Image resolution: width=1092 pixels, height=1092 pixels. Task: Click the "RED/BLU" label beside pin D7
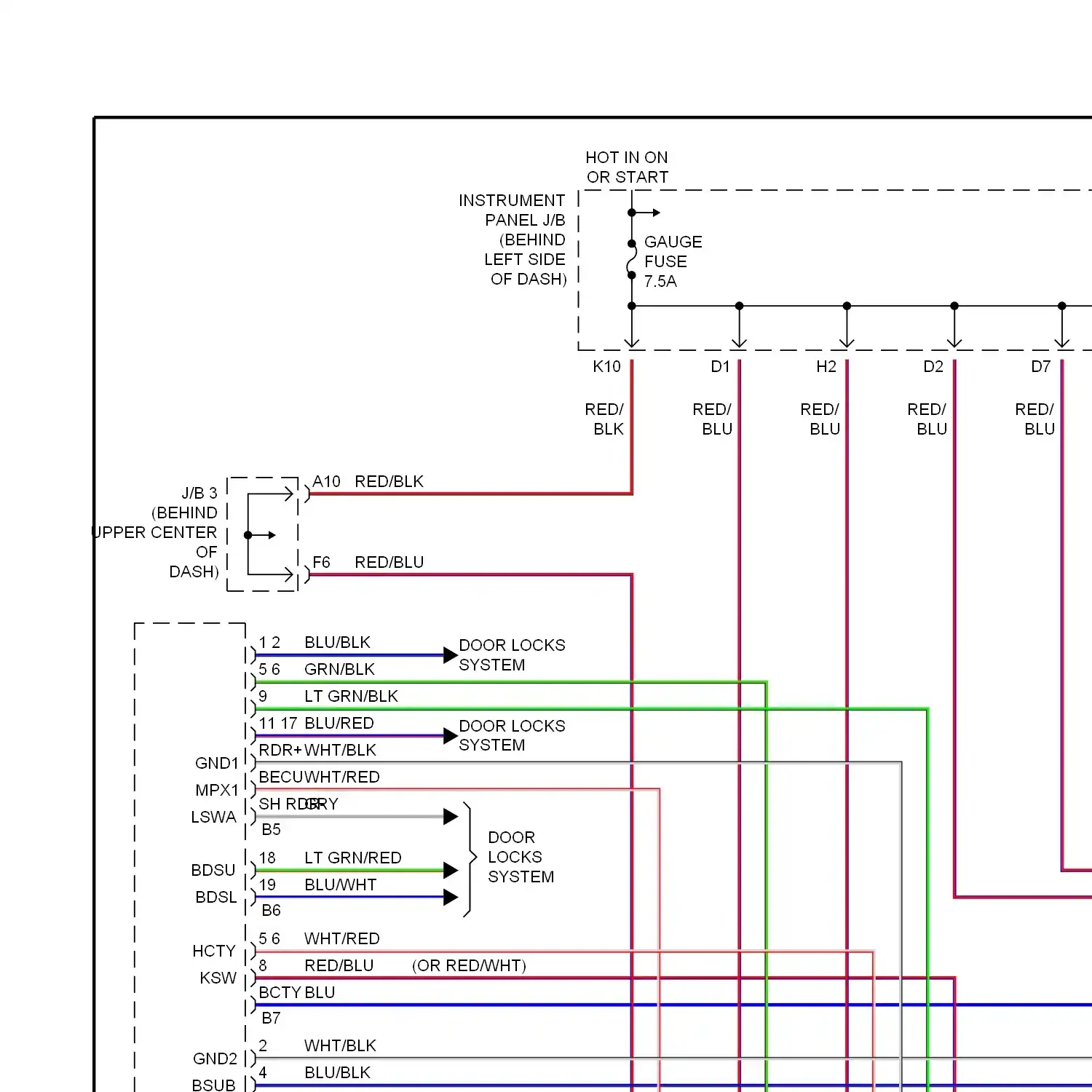(1034, 419)
